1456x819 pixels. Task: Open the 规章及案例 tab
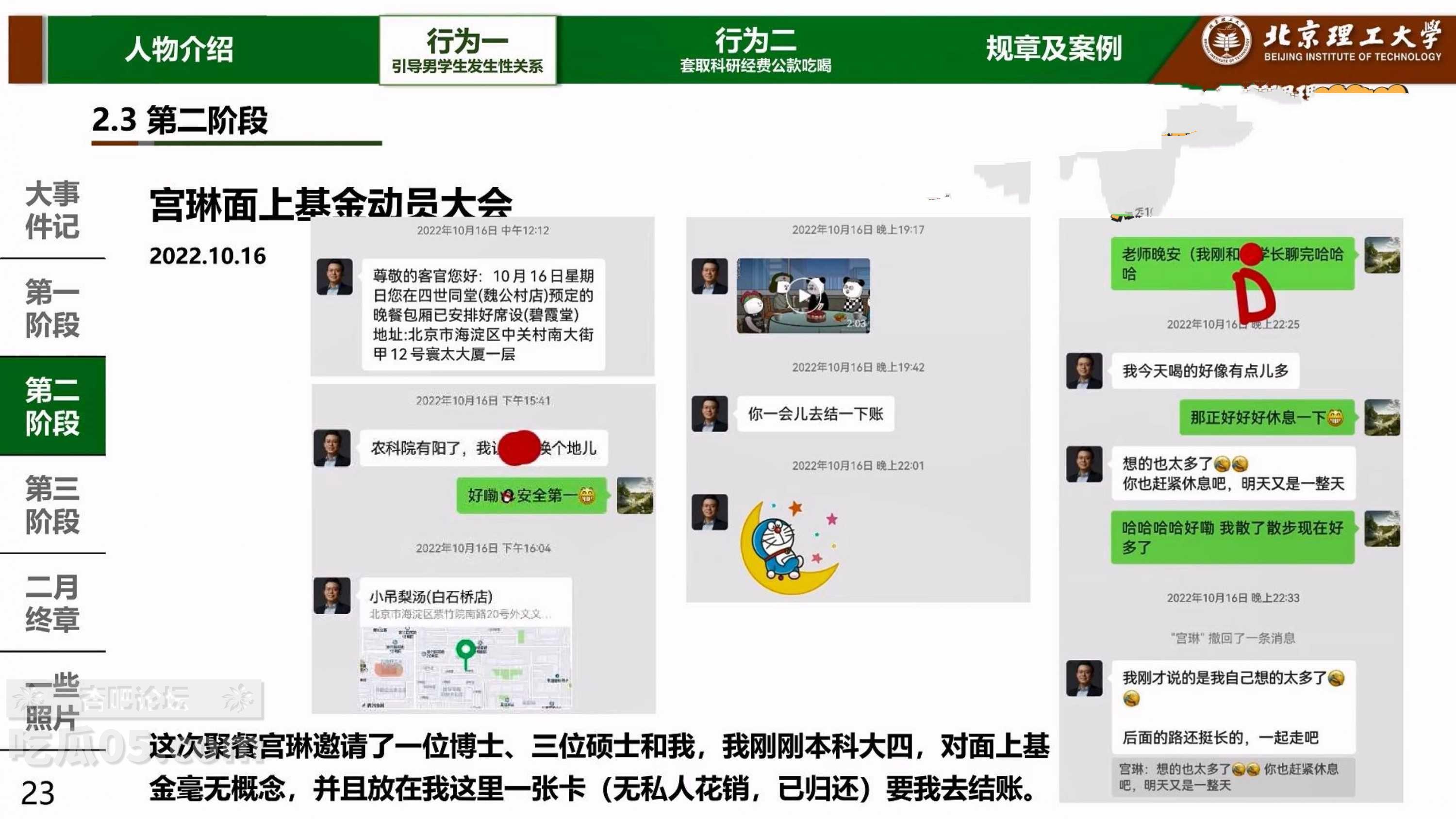coord(1054,49)
